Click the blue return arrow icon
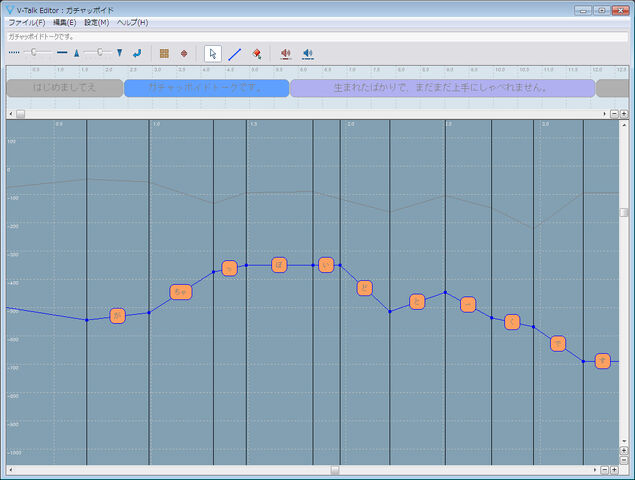The height and width of the screenshot is (480, 635). click(137, 53)
